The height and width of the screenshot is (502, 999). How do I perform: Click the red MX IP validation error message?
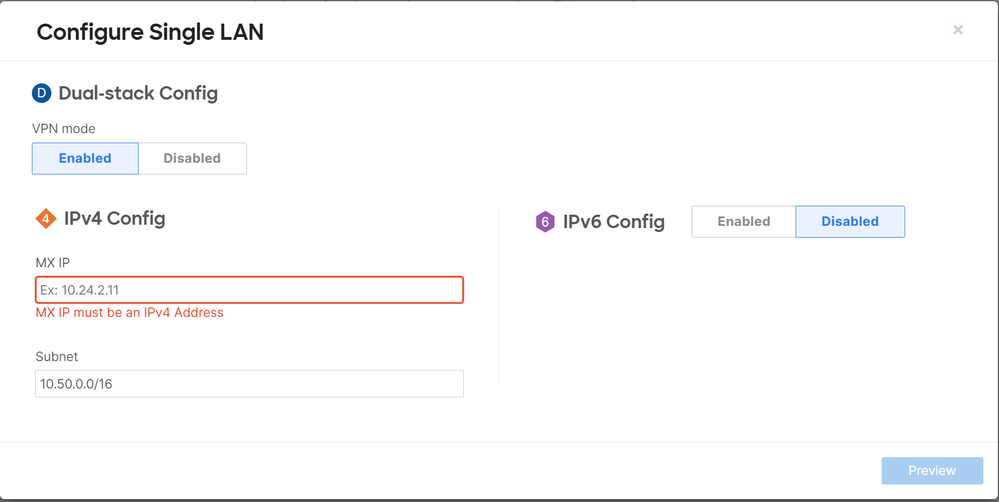129,313
